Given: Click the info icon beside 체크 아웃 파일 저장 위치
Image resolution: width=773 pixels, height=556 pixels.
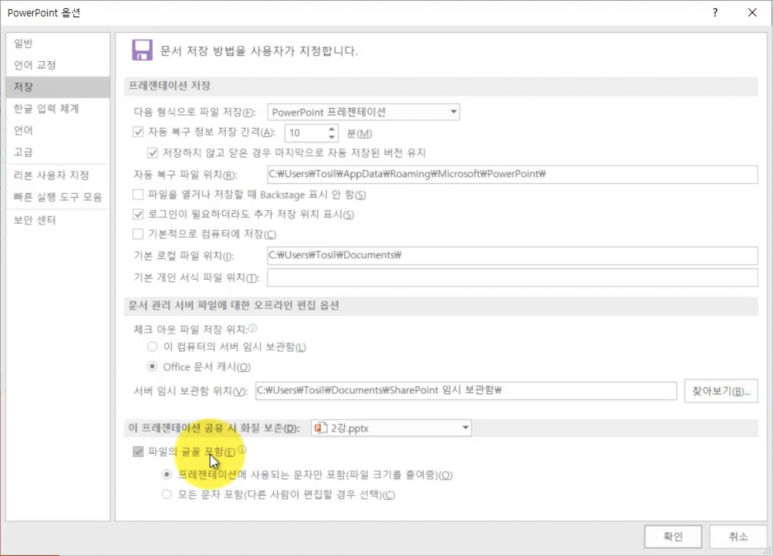Looking at the screenshot, I should coord(252,328).
